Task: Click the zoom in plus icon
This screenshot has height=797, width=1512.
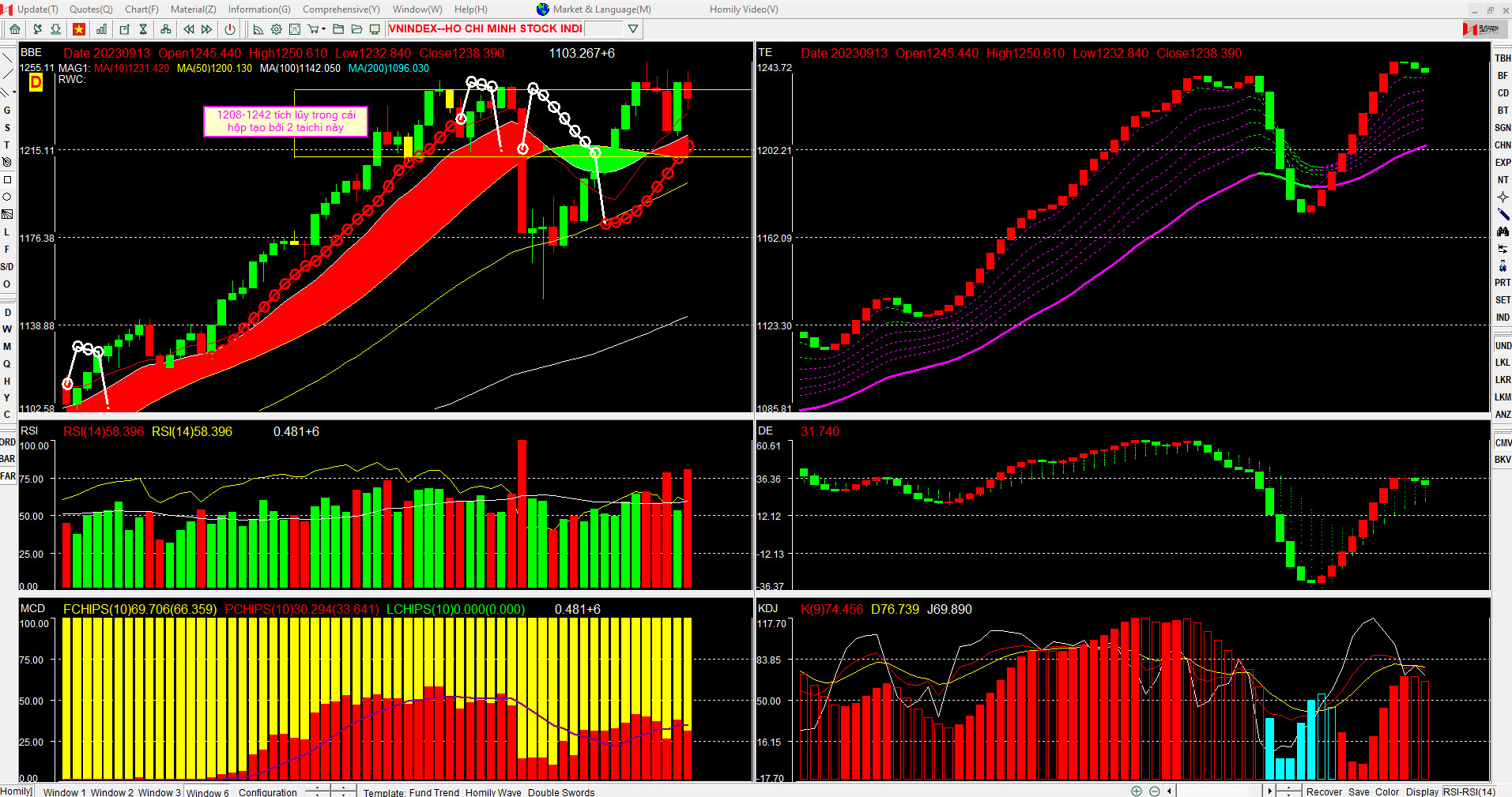Action: (1137, 791)
